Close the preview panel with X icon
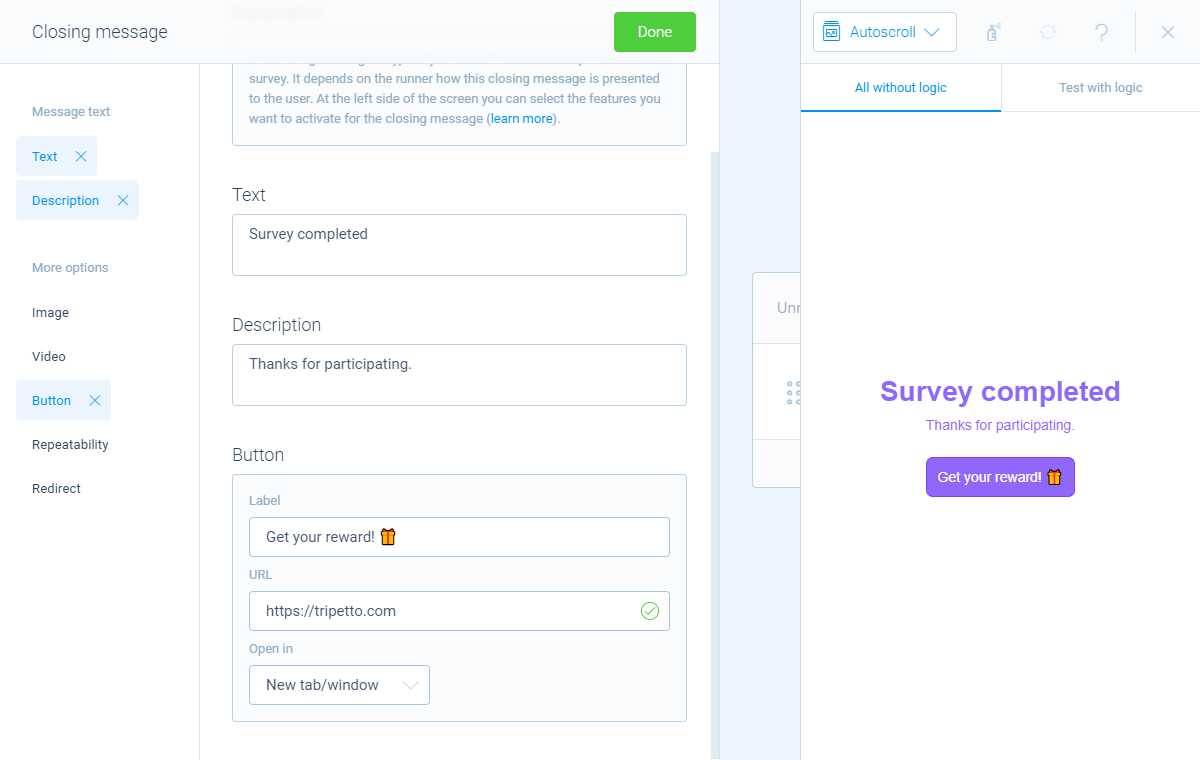 click(1167, 32)
